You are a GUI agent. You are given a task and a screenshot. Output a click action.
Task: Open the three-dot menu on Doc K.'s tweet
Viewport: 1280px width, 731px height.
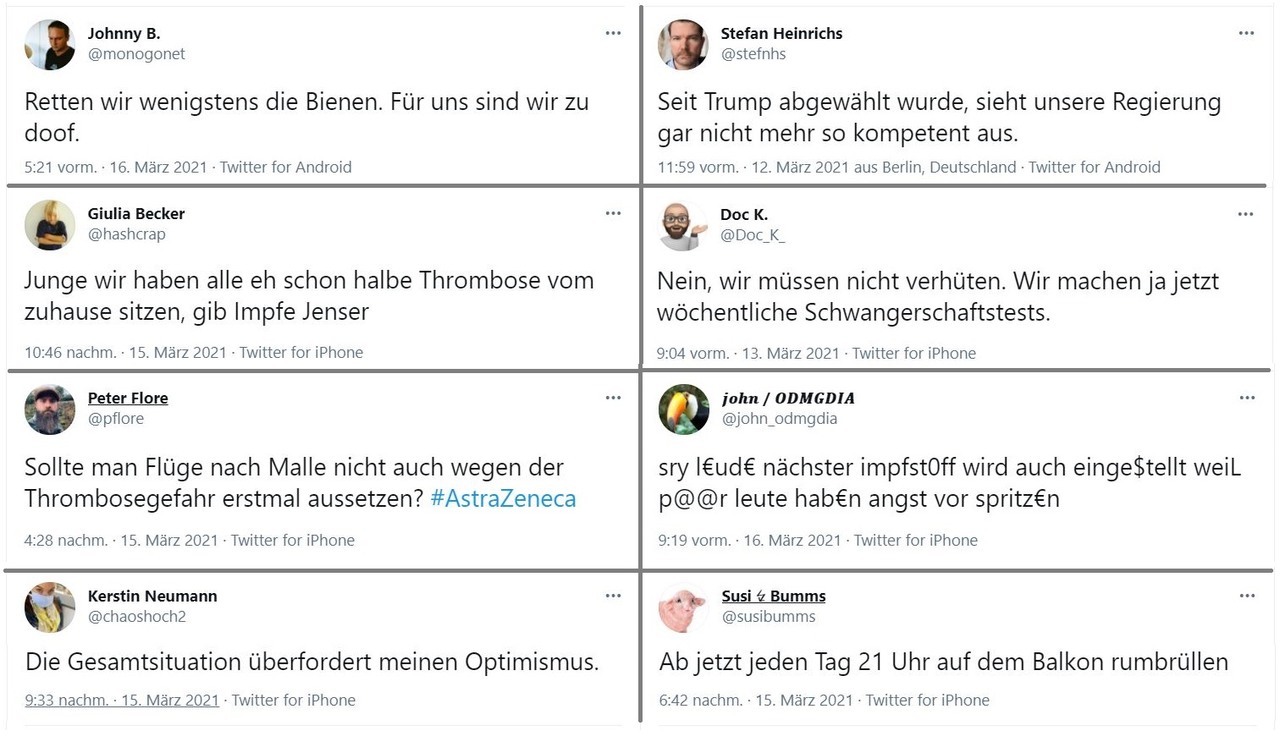point(1245,214)
